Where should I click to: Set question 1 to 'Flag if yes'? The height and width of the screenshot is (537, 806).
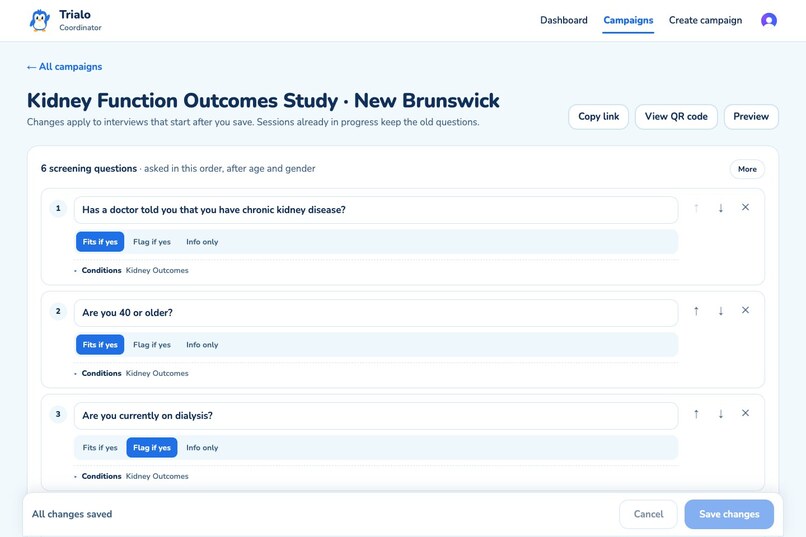pos(152,242)
